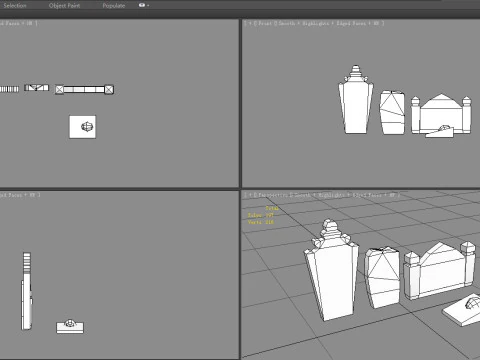
Task: Open the Selection ribbon tab
Action: 15,5
